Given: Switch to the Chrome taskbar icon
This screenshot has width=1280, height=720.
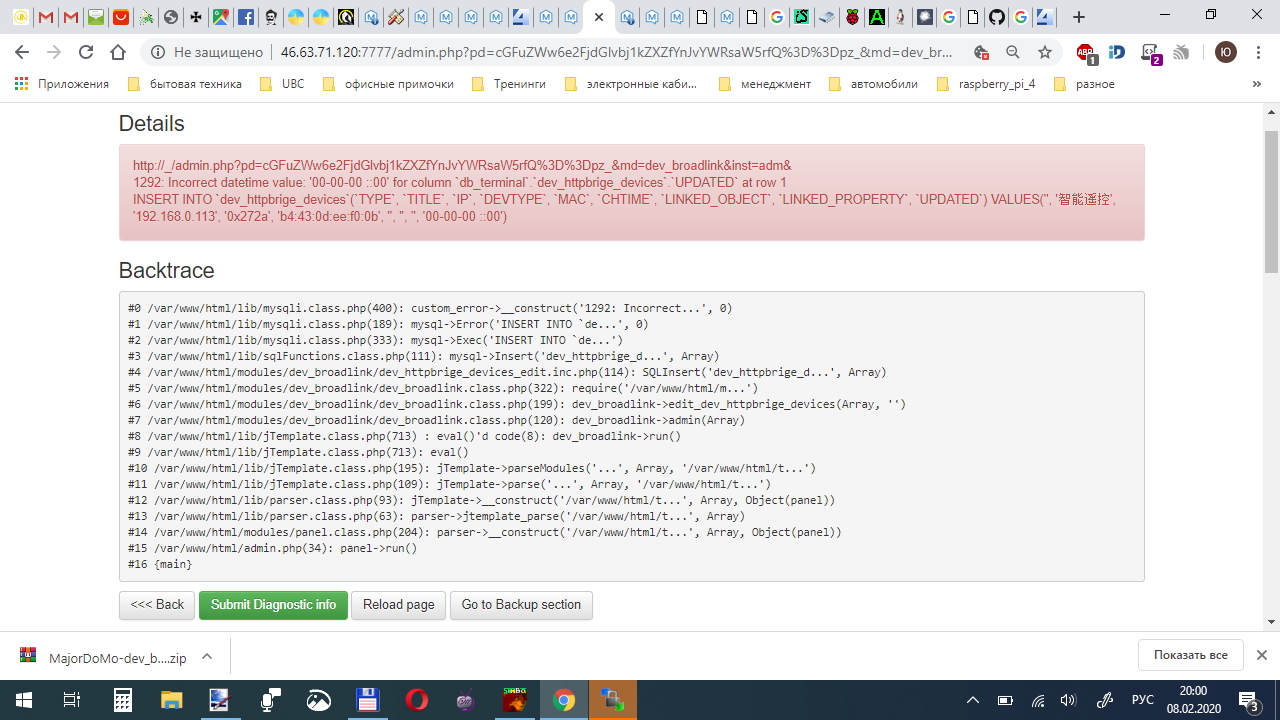Looking at the screenshot, I should pos(564,700).
